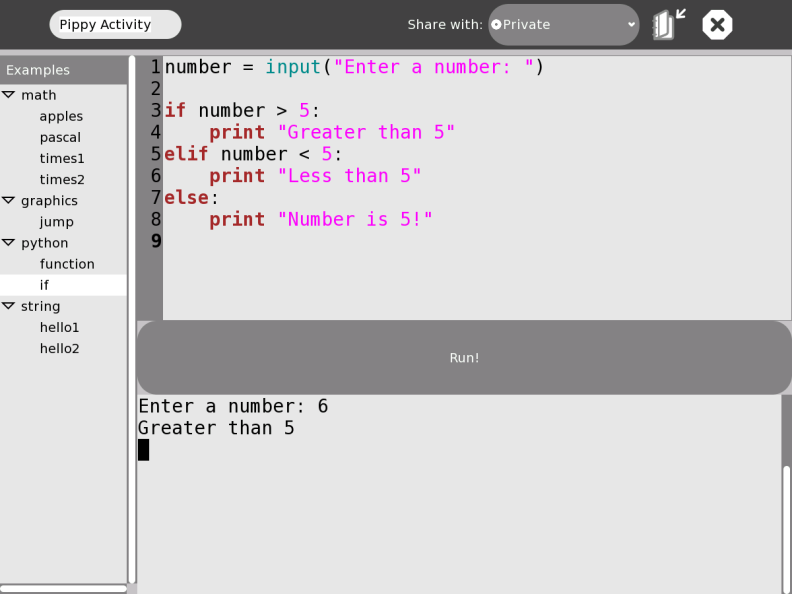Screen dimensions: 792x594
Task: Open the apples example
Action: tap(61, 116)
